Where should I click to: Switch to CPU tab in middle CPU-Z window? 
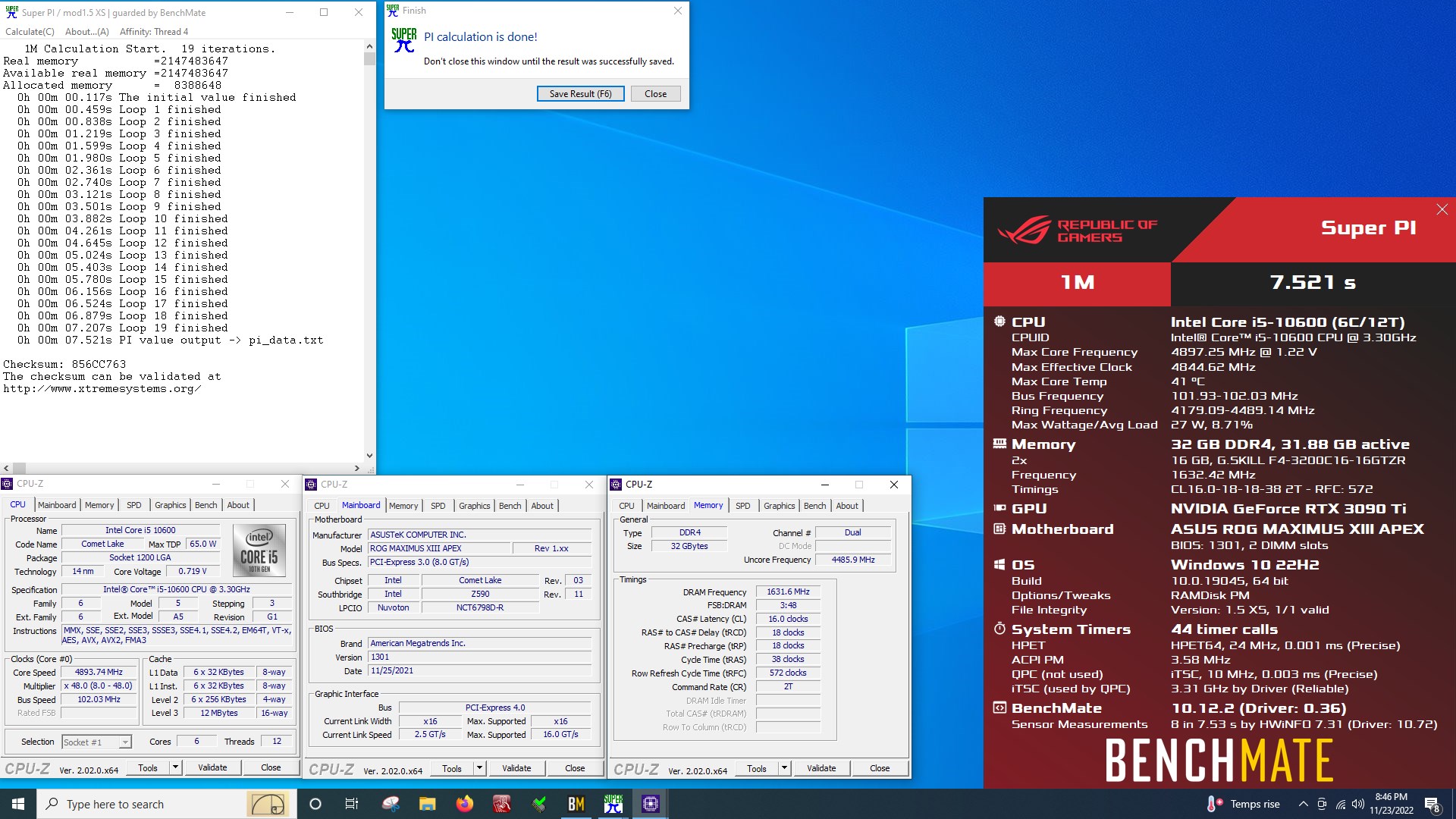tap(322, 506)
